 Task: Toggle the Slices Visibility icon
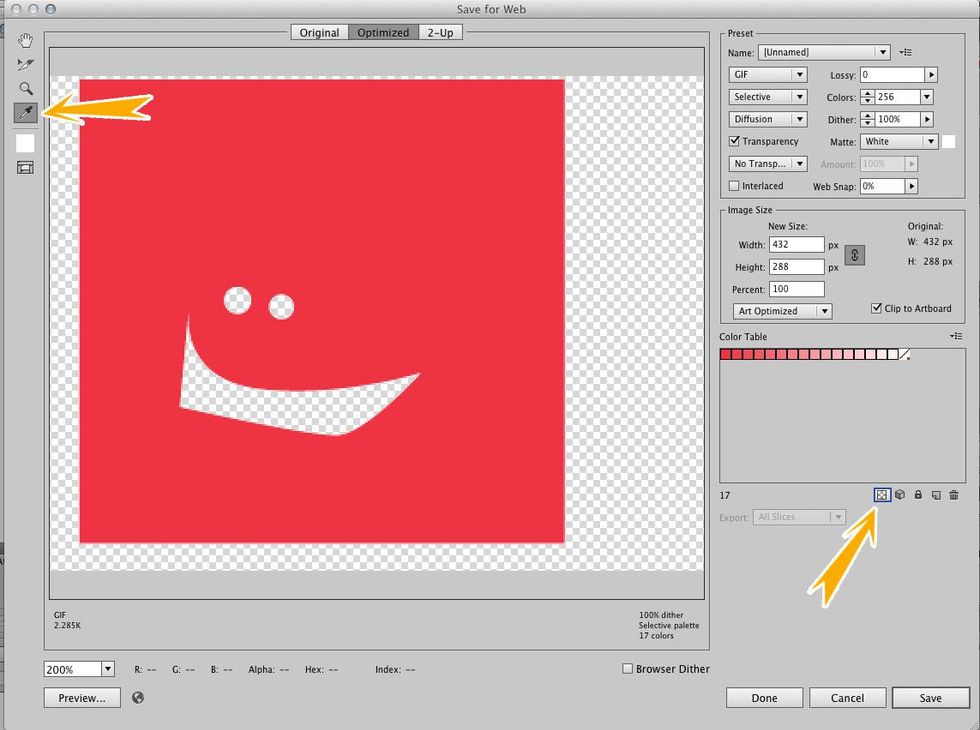click(x=25, y=167)
